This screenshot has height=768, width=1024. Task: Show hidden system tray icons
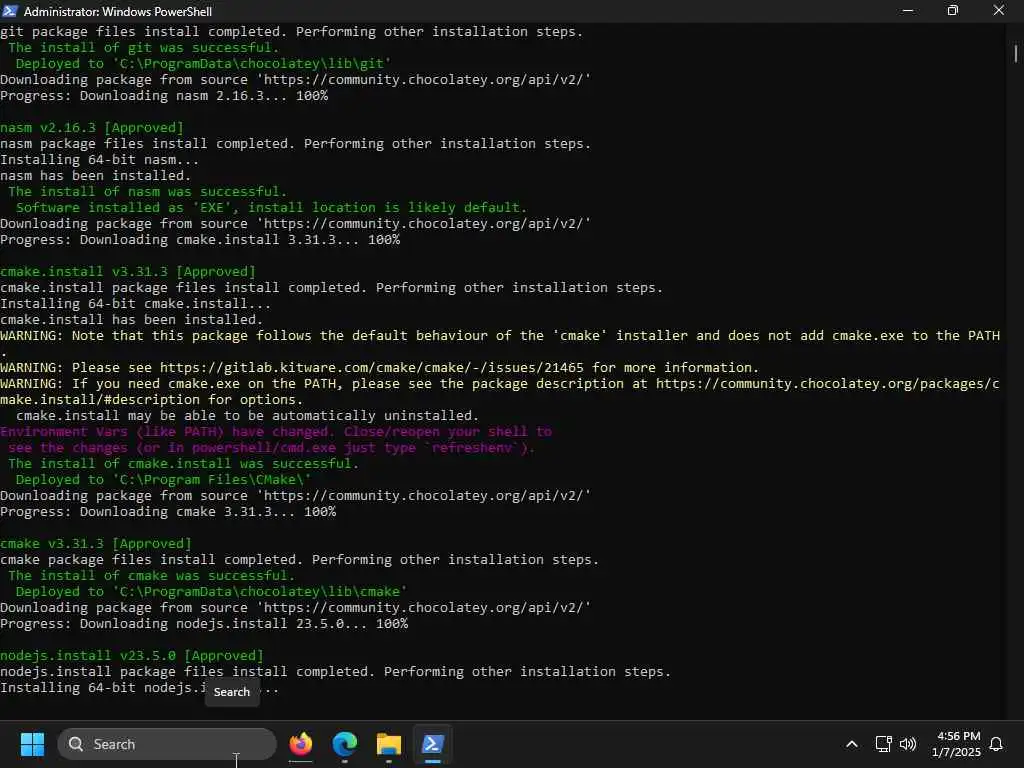(x=852, y=744)
